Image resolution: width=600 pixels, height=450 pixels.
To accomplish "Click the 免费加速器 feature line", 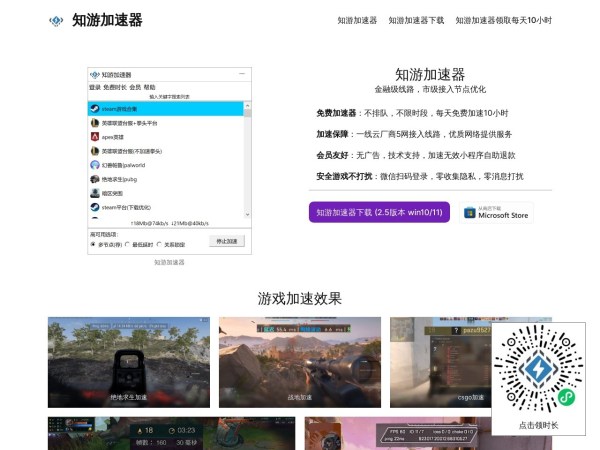I will [x=412, y=113].
